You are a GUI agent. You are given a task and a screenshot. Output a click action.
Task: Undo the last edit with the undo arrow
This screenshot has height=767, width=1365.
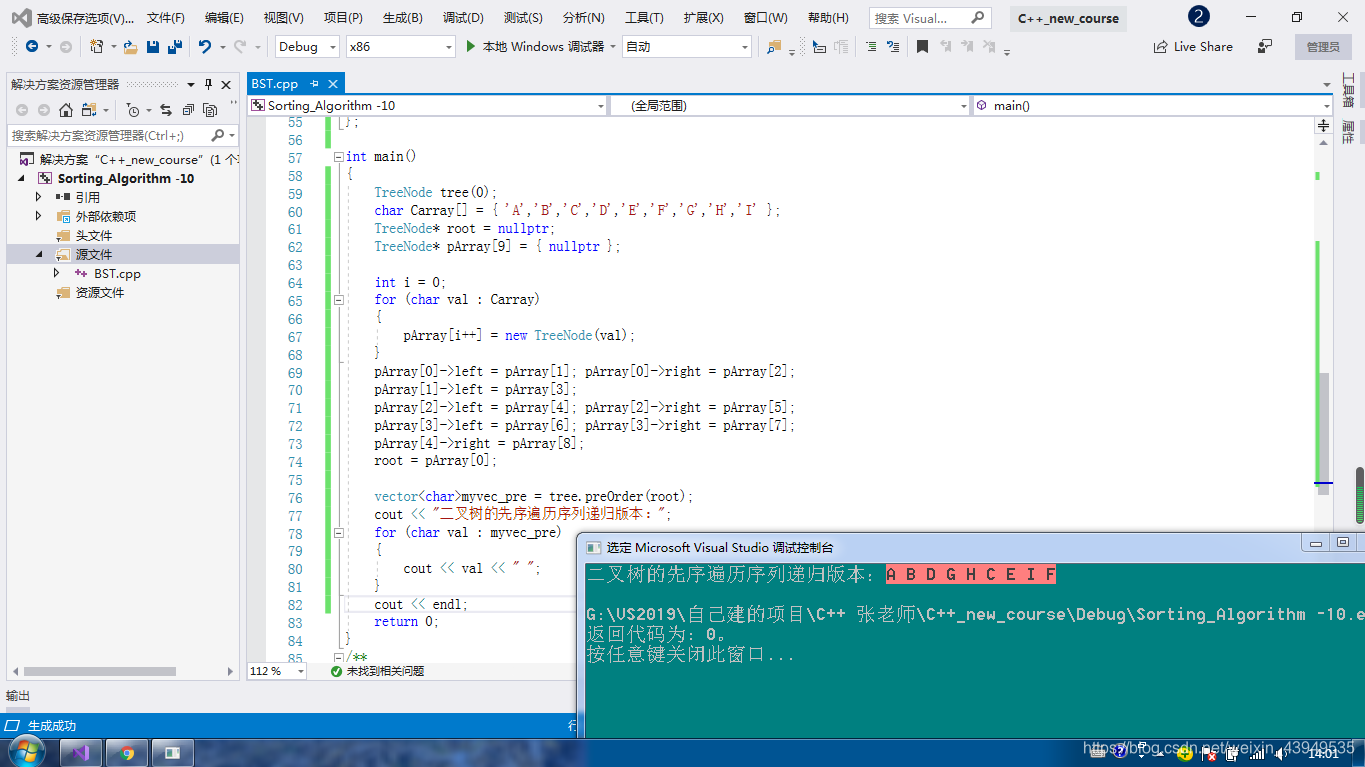(x=205, y=47)
